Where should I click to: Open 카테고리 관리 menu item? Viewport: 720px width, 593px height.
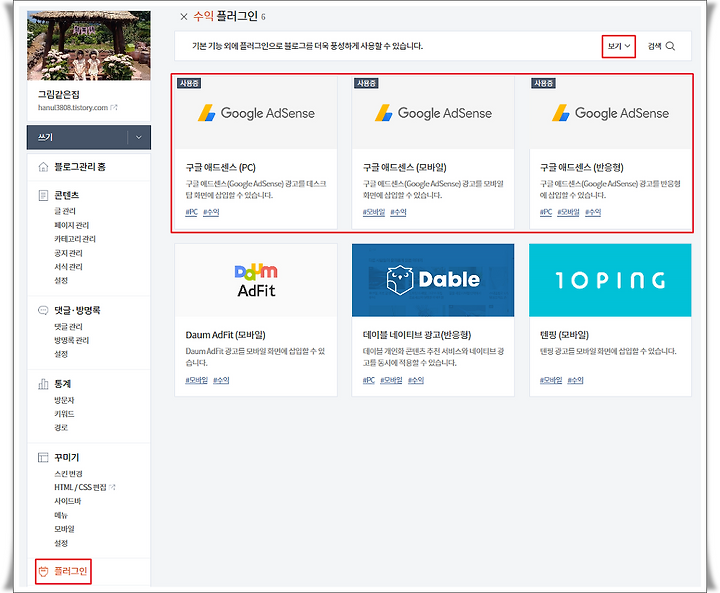pyautogui.click(x=75, y=239)
